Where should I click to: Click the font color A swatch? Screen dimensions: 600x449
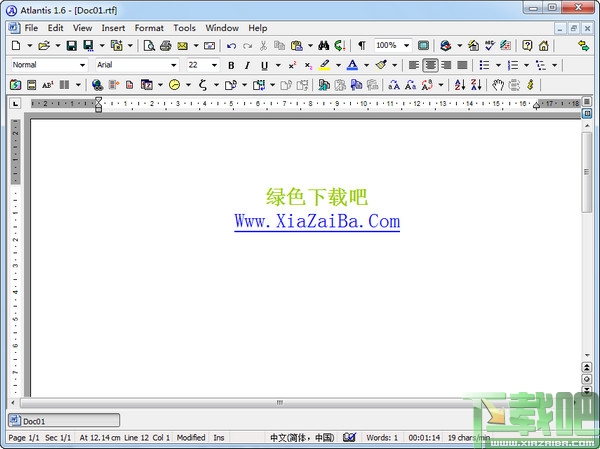click(x=352, y=65)
